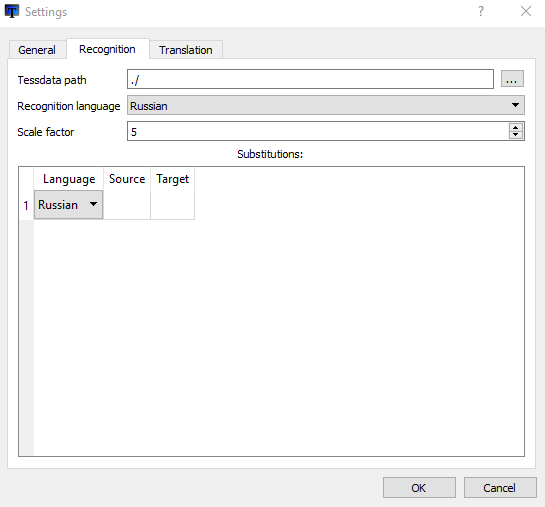Screen dimensions: 545x507
Task: Click the application icon in title bar
Action: tap(12, 11)
